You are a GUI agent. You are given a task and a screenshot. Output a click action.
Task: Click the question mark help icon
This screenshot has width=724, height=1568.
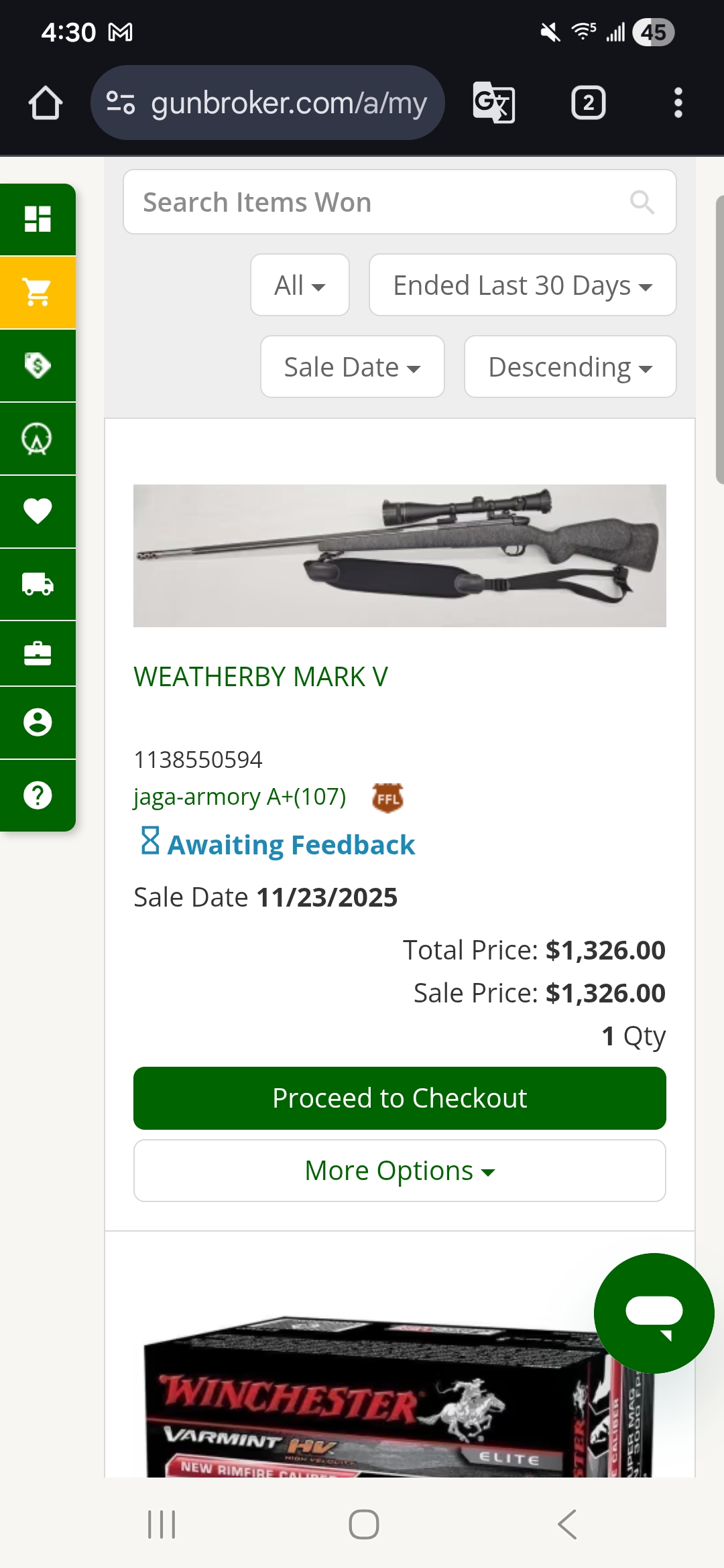click(x=38, y=795)
